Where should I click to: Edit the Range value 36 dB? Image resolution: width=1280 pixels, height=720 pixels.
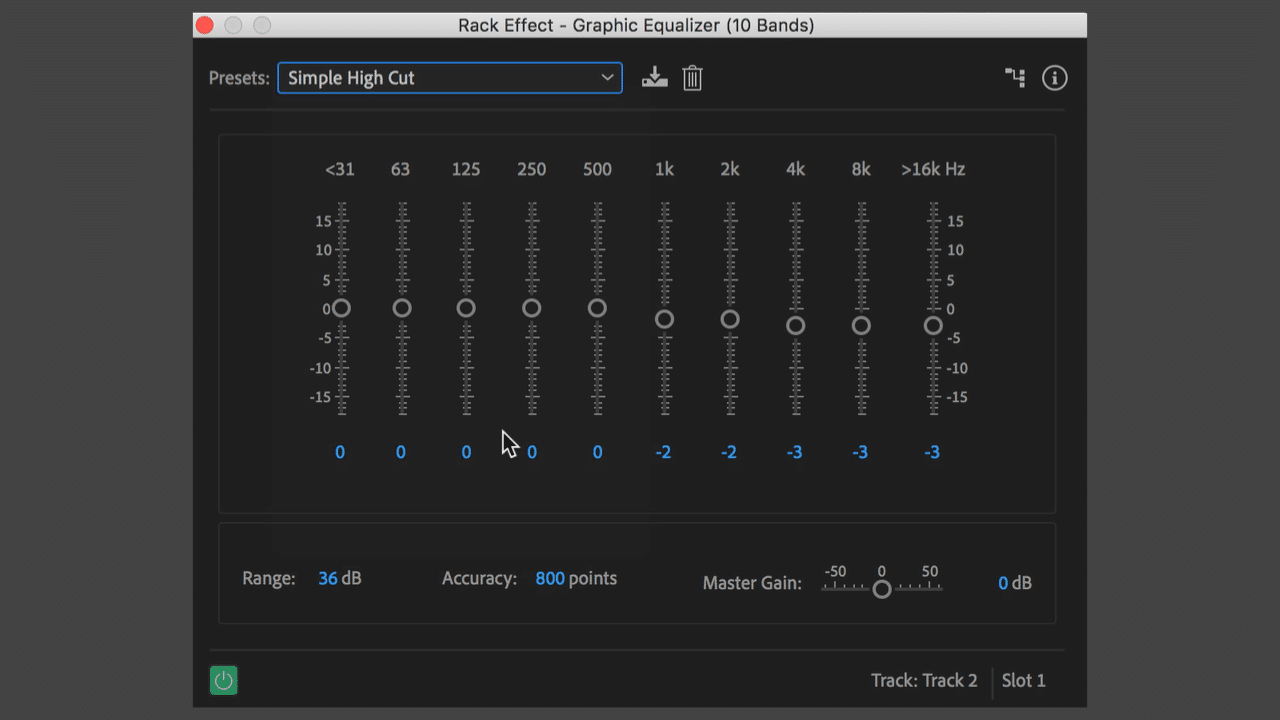pyautogui.click(x=340, y=579)
